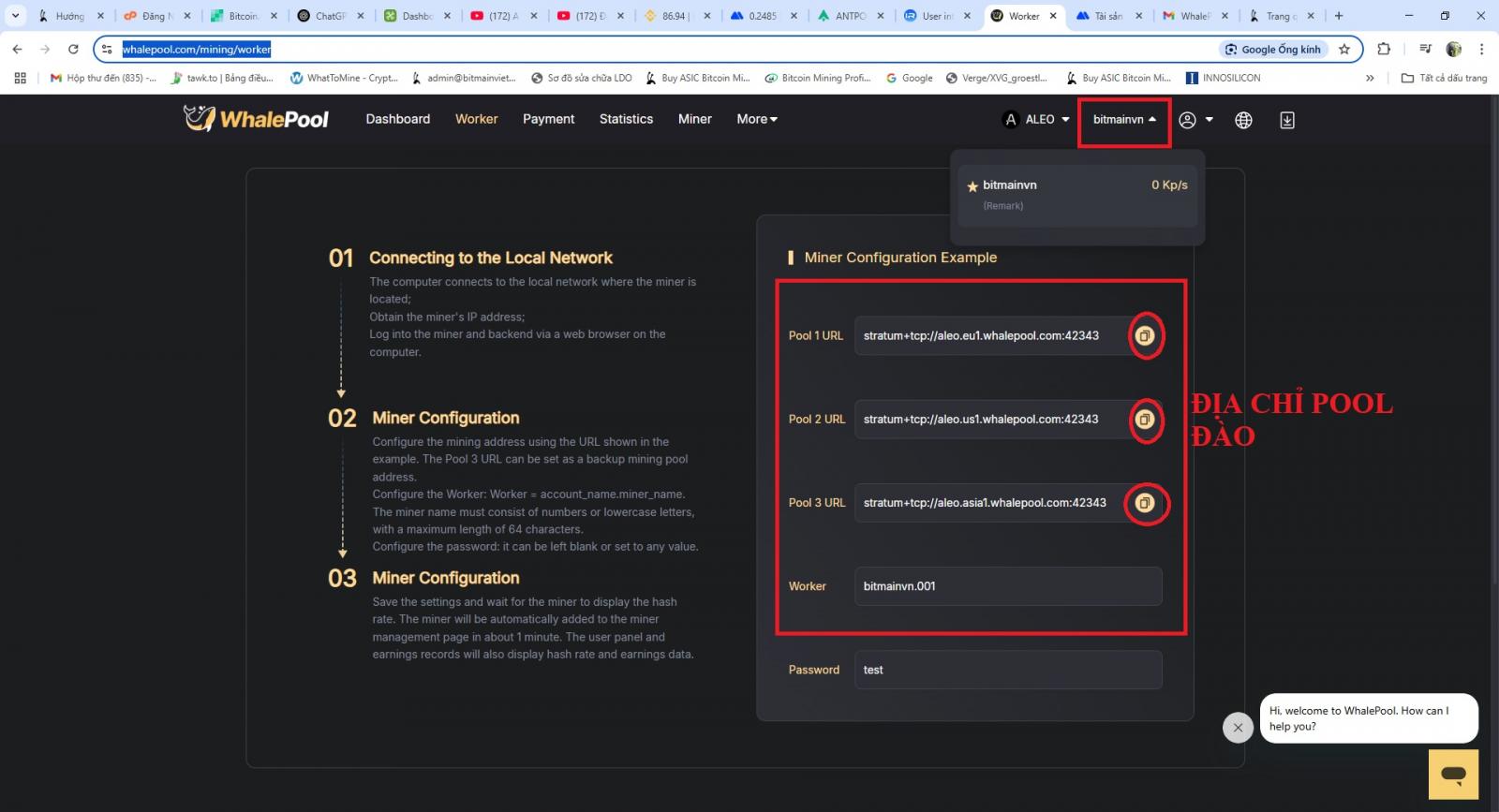The image size is (1499, 812).
Task: Close the Tài sản tab
Action: pyautogui.click(x=1139, y=16)
